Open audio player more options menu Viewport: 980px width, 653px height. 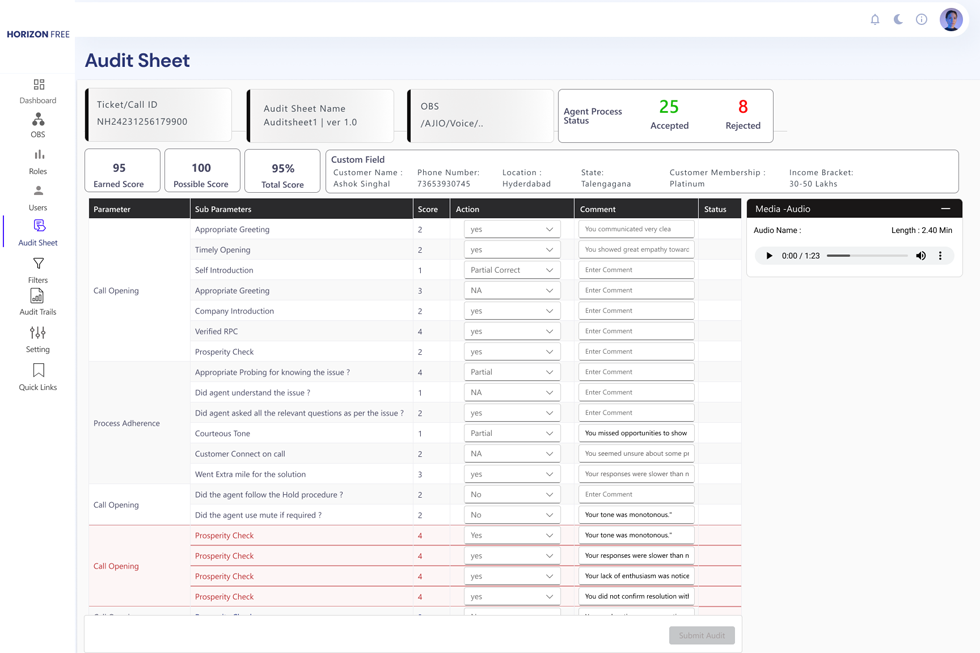coord(940,256)
